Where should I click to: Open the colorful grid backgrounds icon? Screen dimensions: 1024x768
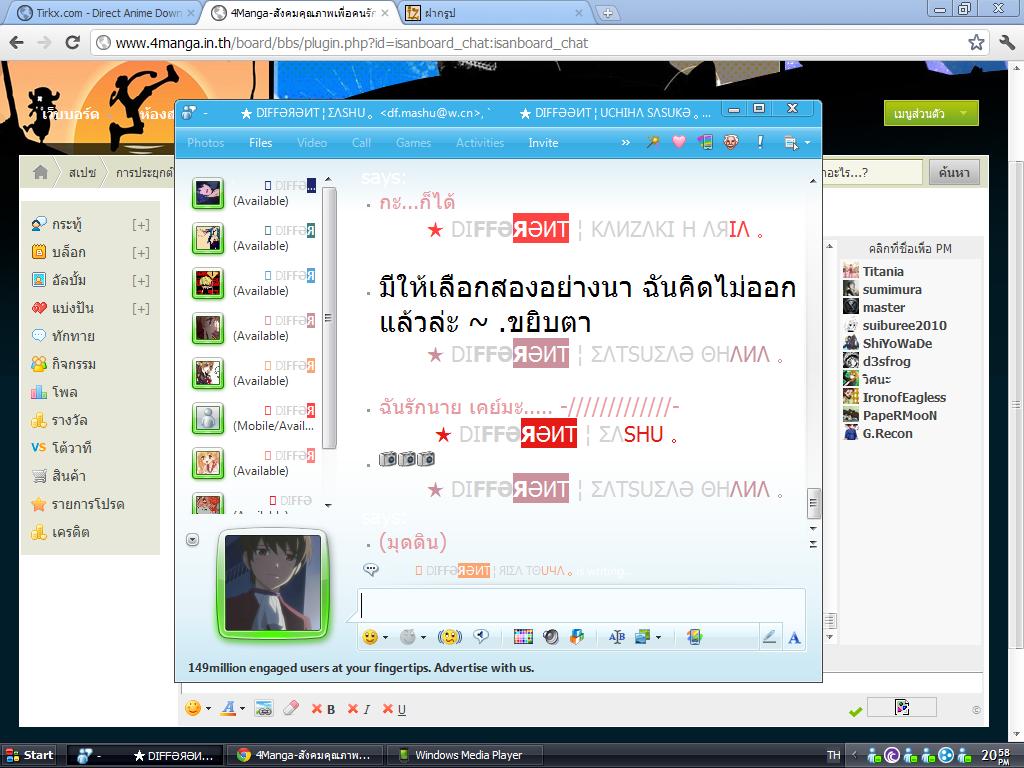[x=523, y=637]
